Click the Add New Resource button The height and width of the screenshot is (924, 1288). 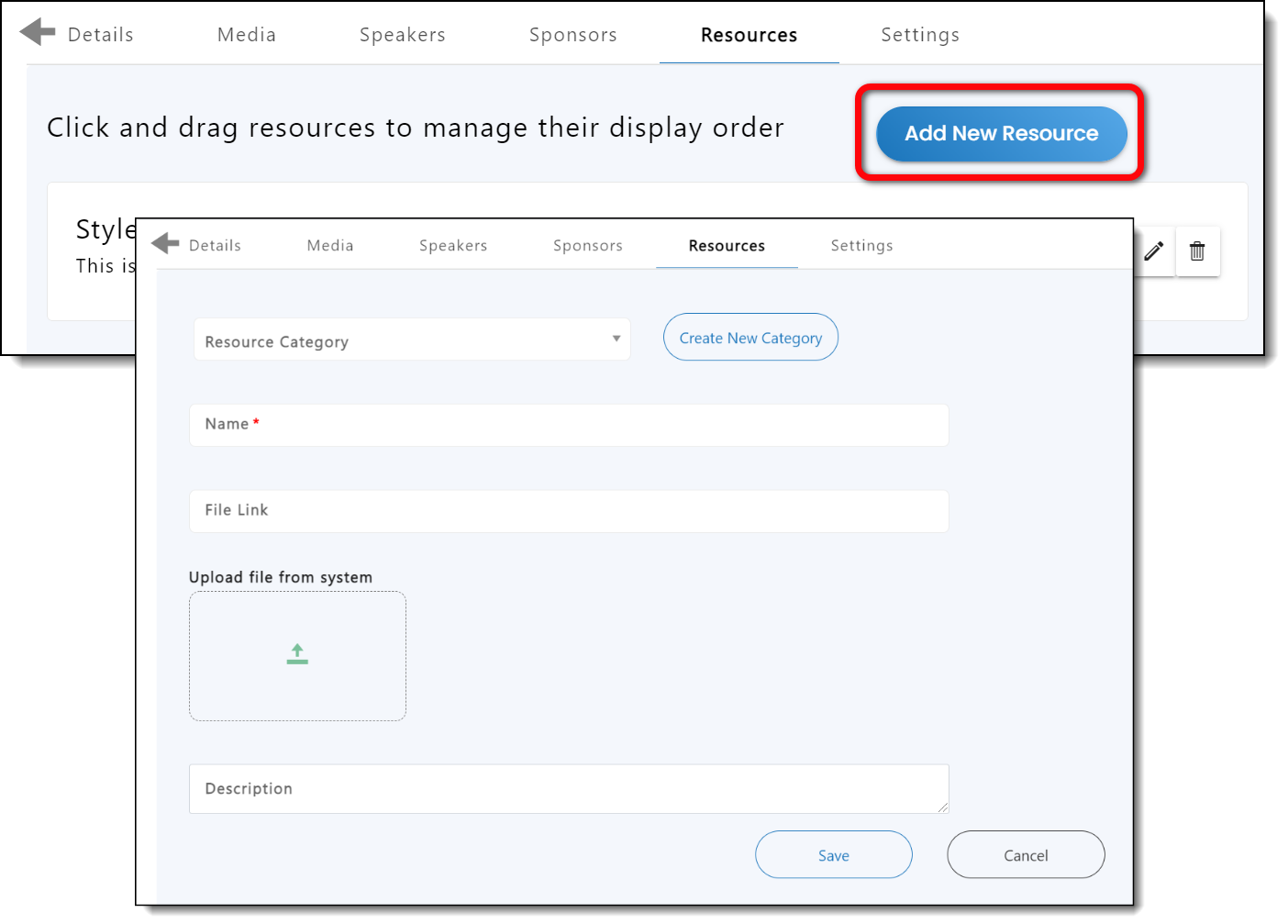pyautogui.click(x=1001, y=134)
